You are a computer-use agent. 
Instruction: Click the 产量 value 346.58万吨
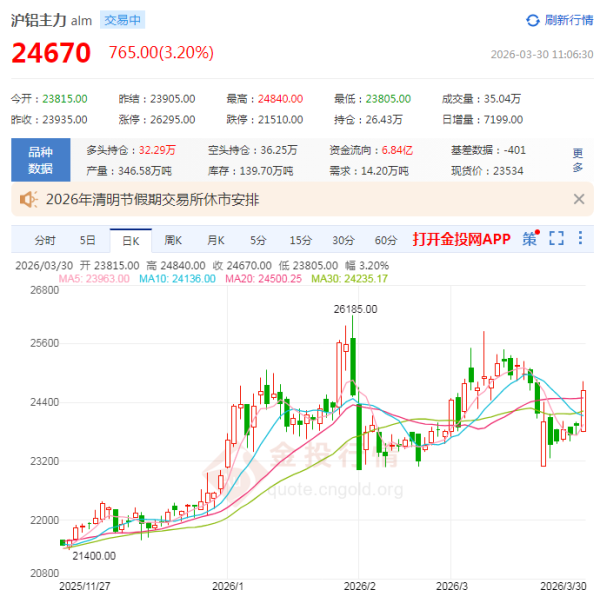coord(145,171)
